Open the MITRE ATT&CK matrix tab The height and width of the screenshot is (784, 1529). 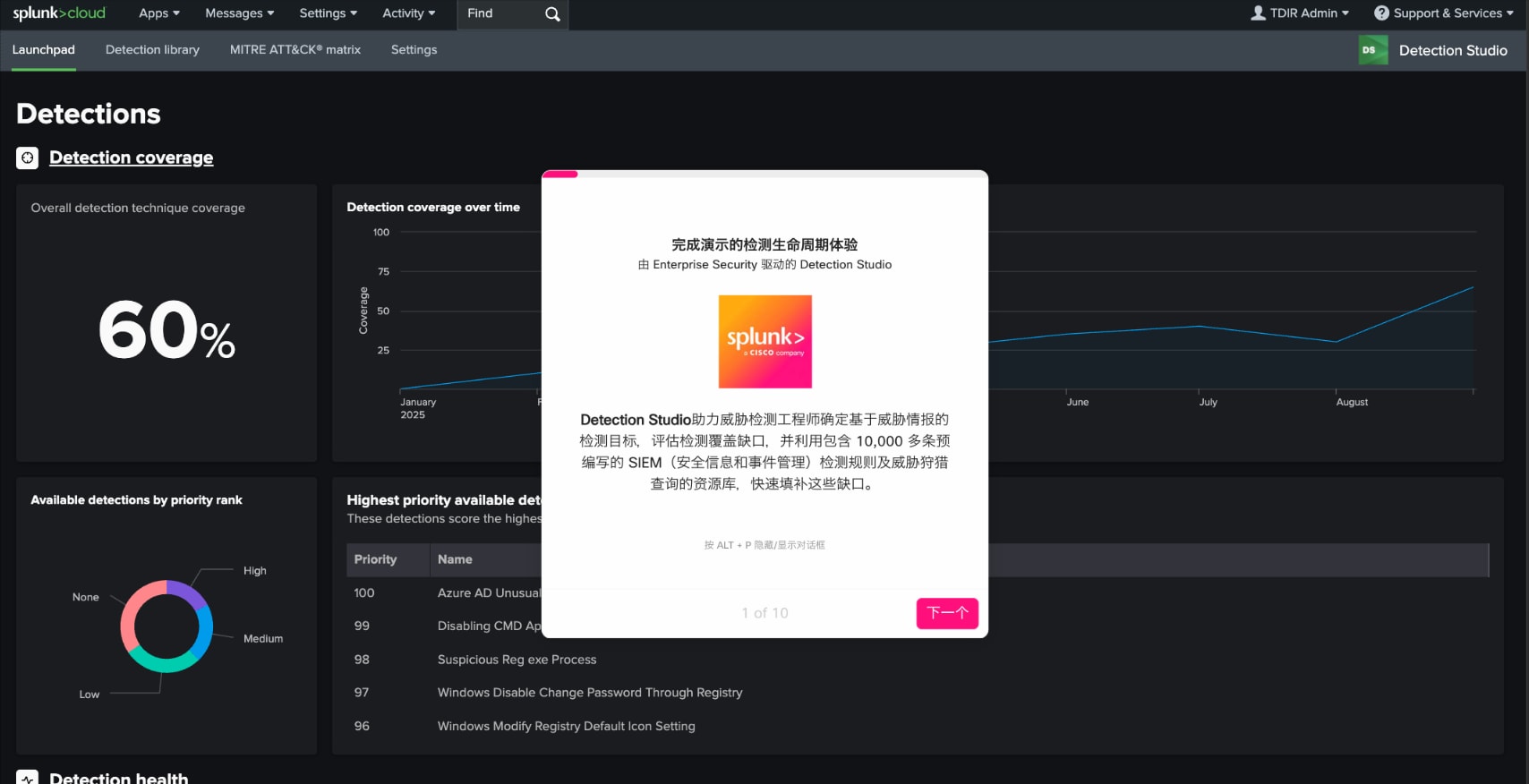coord(295,50)
